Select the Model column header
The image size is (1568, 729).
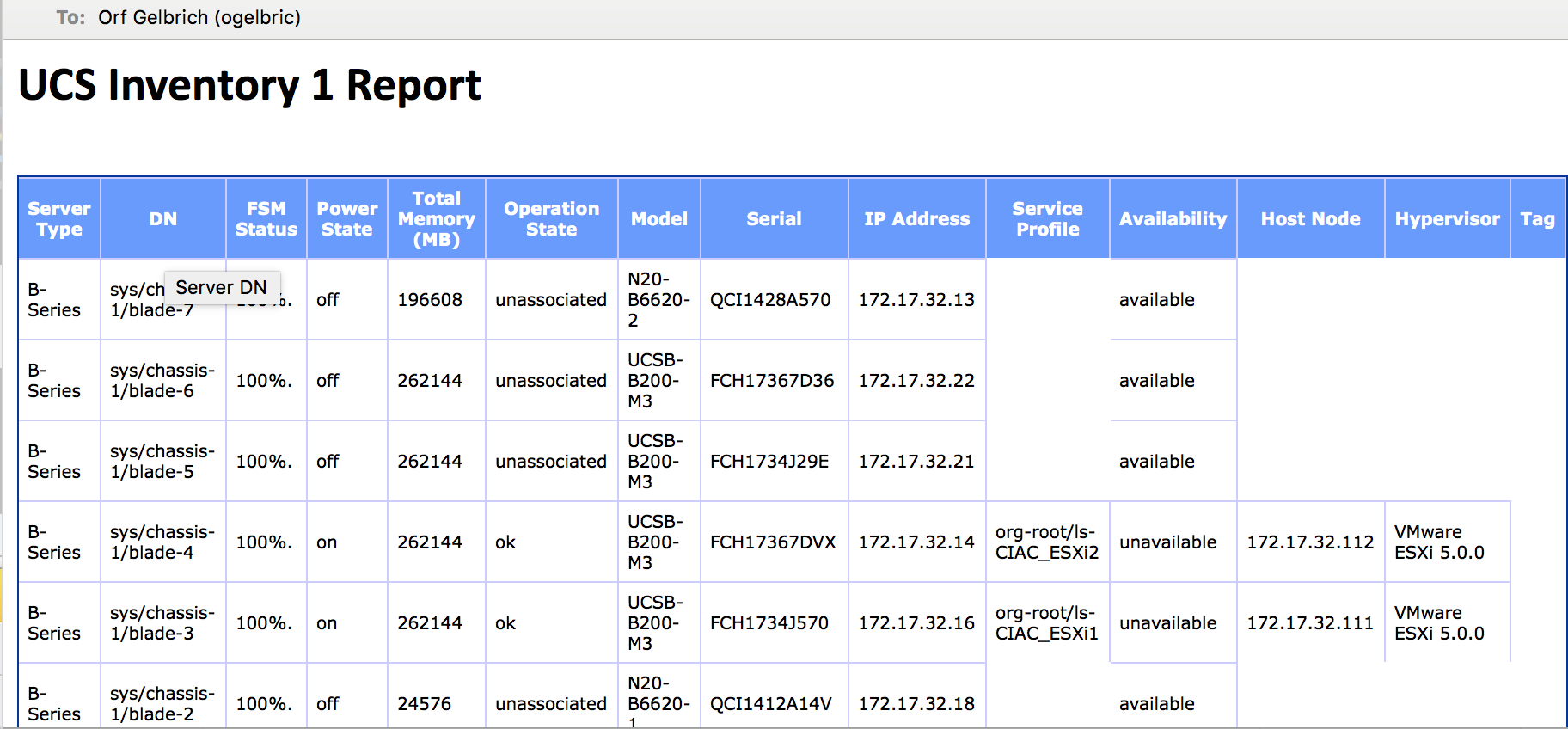click(659, 218)
